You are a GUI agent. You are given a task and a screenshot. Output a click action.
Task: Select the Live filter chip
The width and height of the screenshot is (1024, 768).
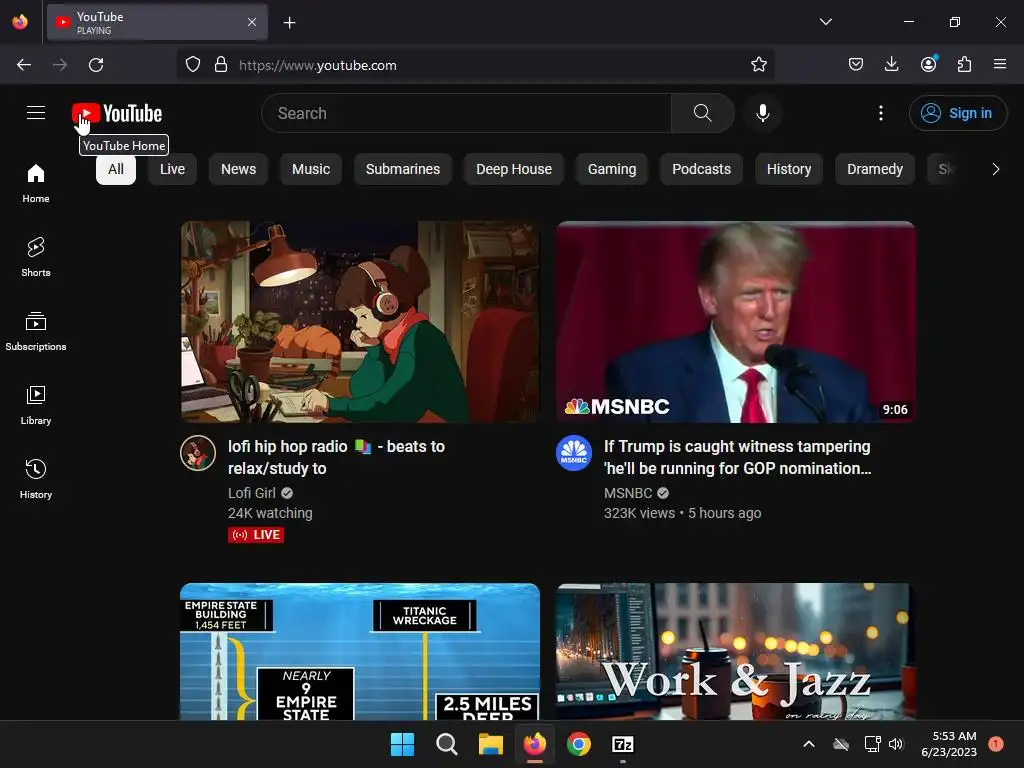click(x=172, y=169)
